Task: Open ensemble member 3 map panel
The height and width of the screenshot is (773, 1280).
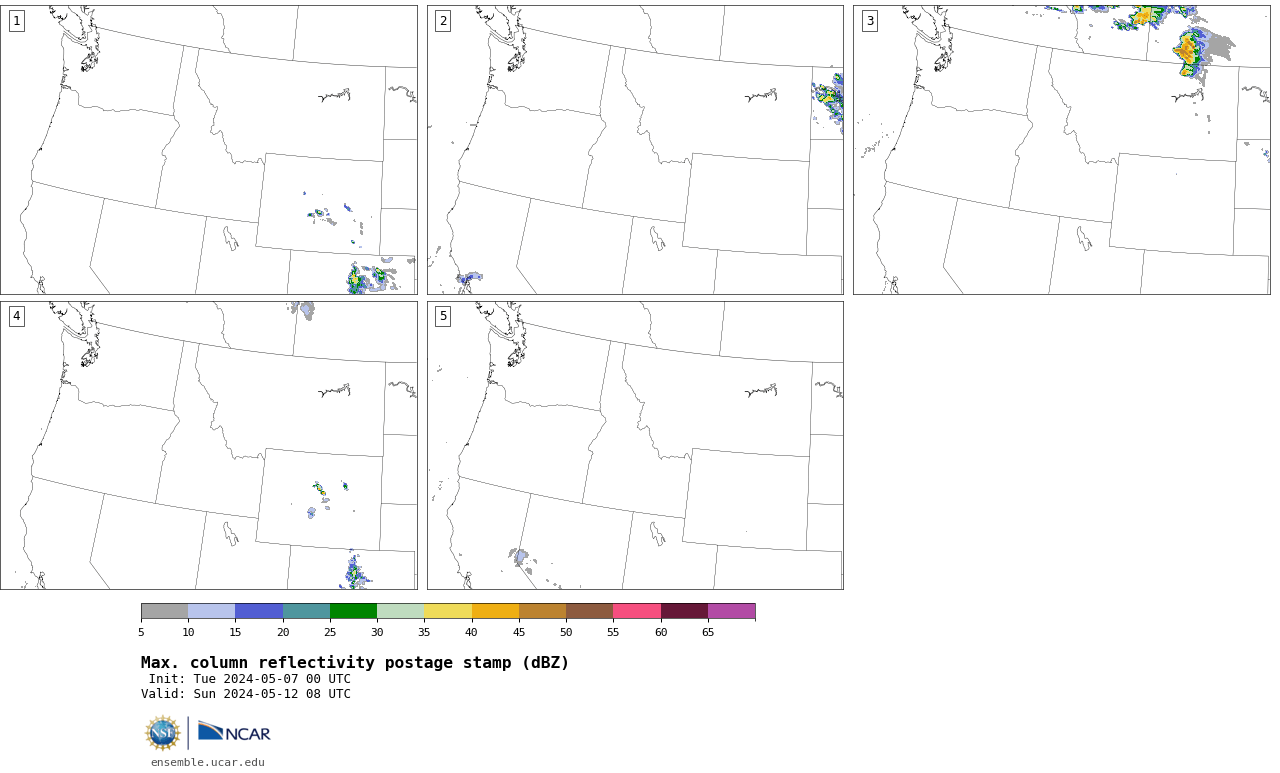Action: (x=1061, y=150)
